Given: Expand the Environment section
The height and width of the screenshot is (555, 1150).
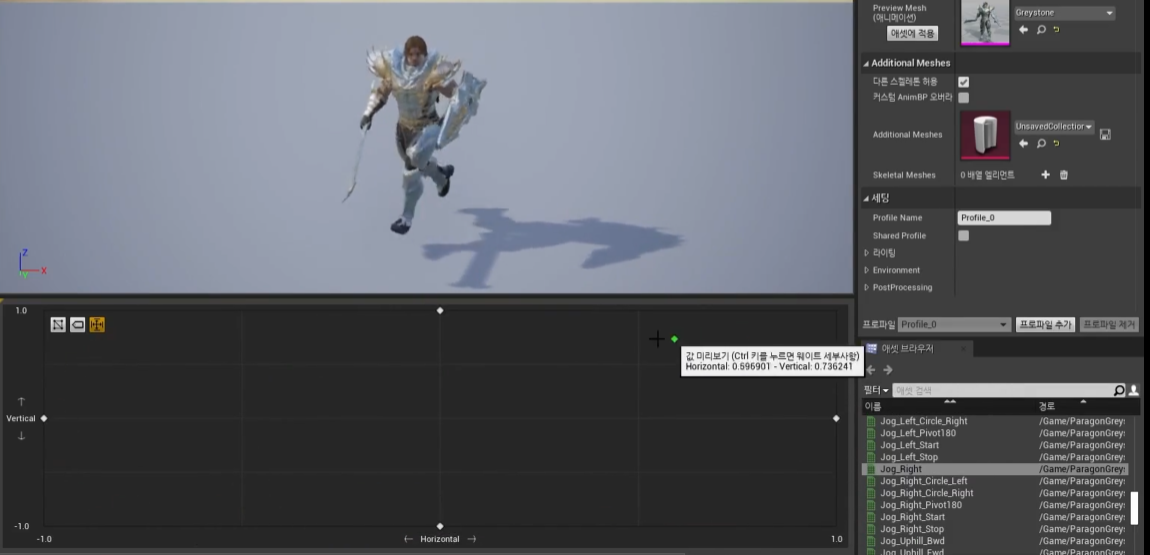Looking at the screenshot, I should (x=867, y=270).
